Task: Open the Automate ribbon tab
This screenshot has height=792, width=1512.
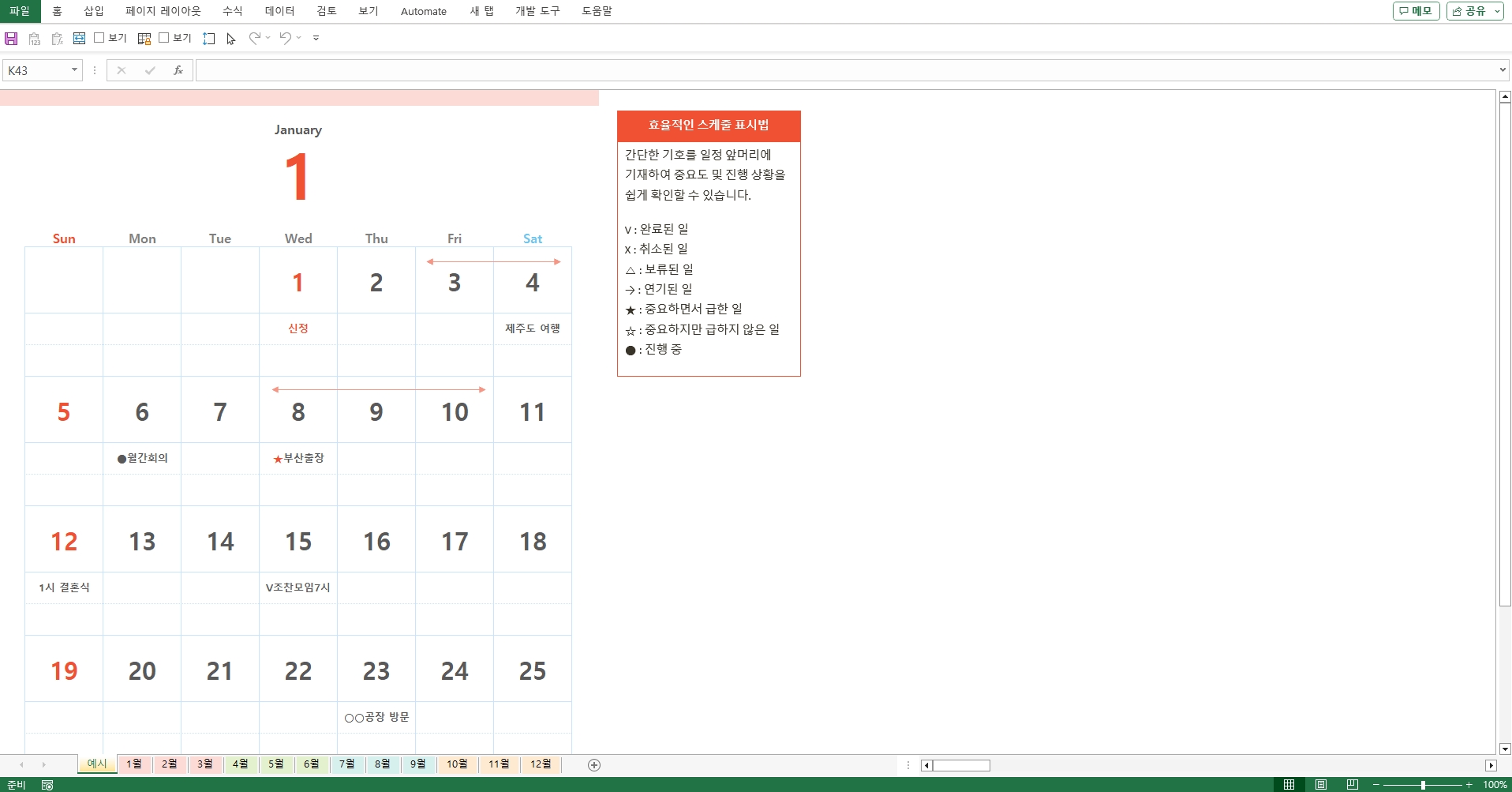Action: [x=424, y=11]
